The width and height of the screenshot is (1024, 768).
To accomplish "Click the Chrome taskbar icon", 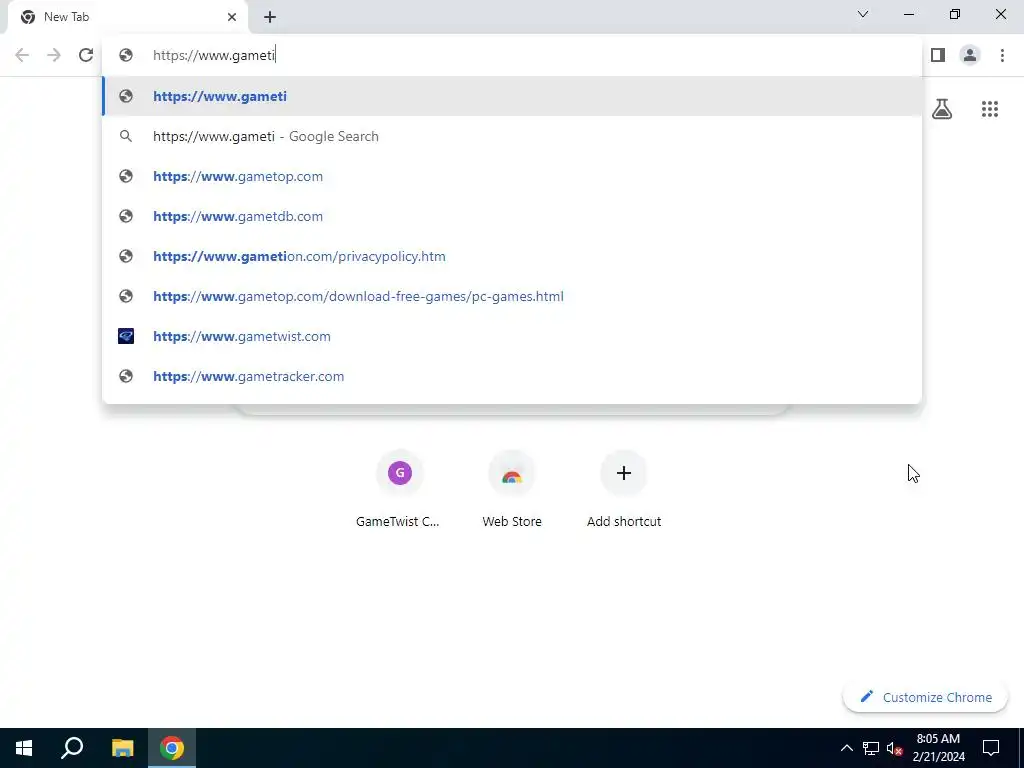I will (172, 748).
